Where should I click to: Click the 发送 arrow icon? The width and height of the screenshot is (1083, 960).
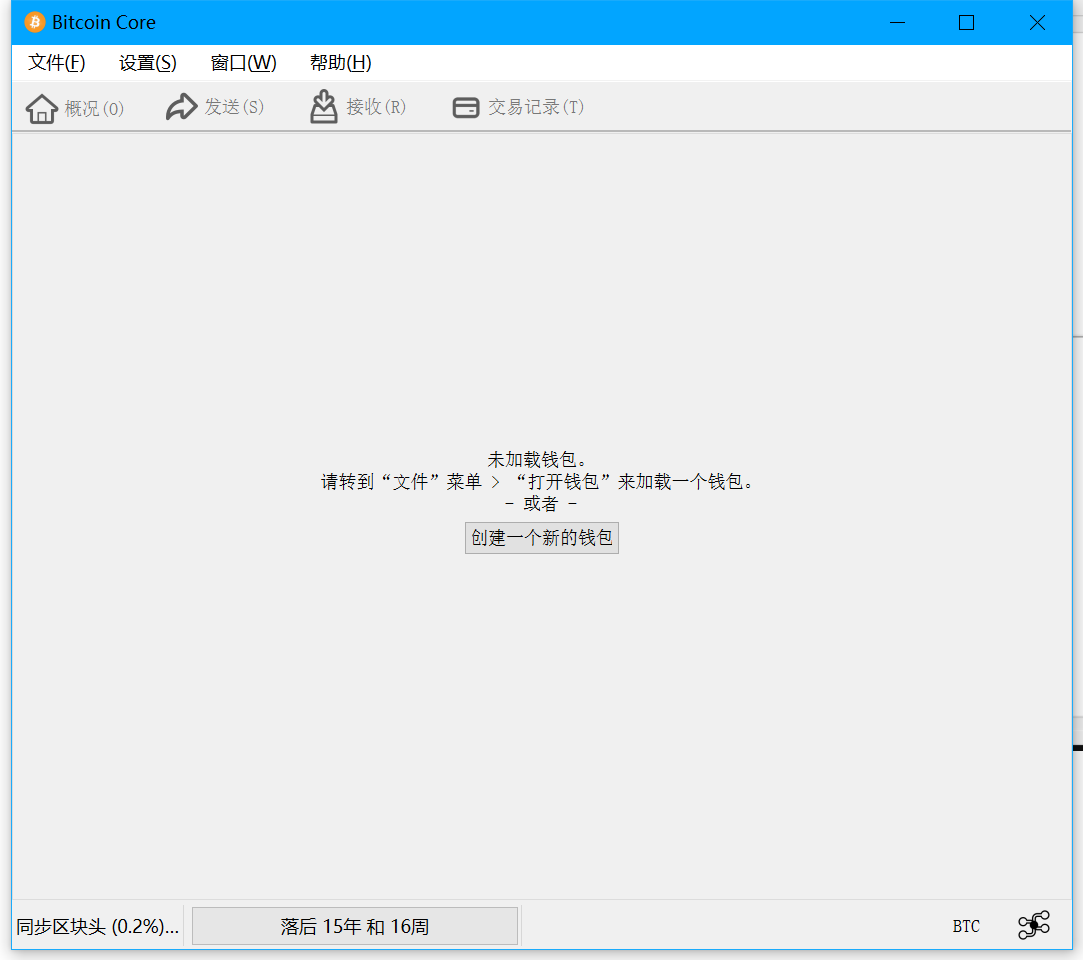pos(182,107)
